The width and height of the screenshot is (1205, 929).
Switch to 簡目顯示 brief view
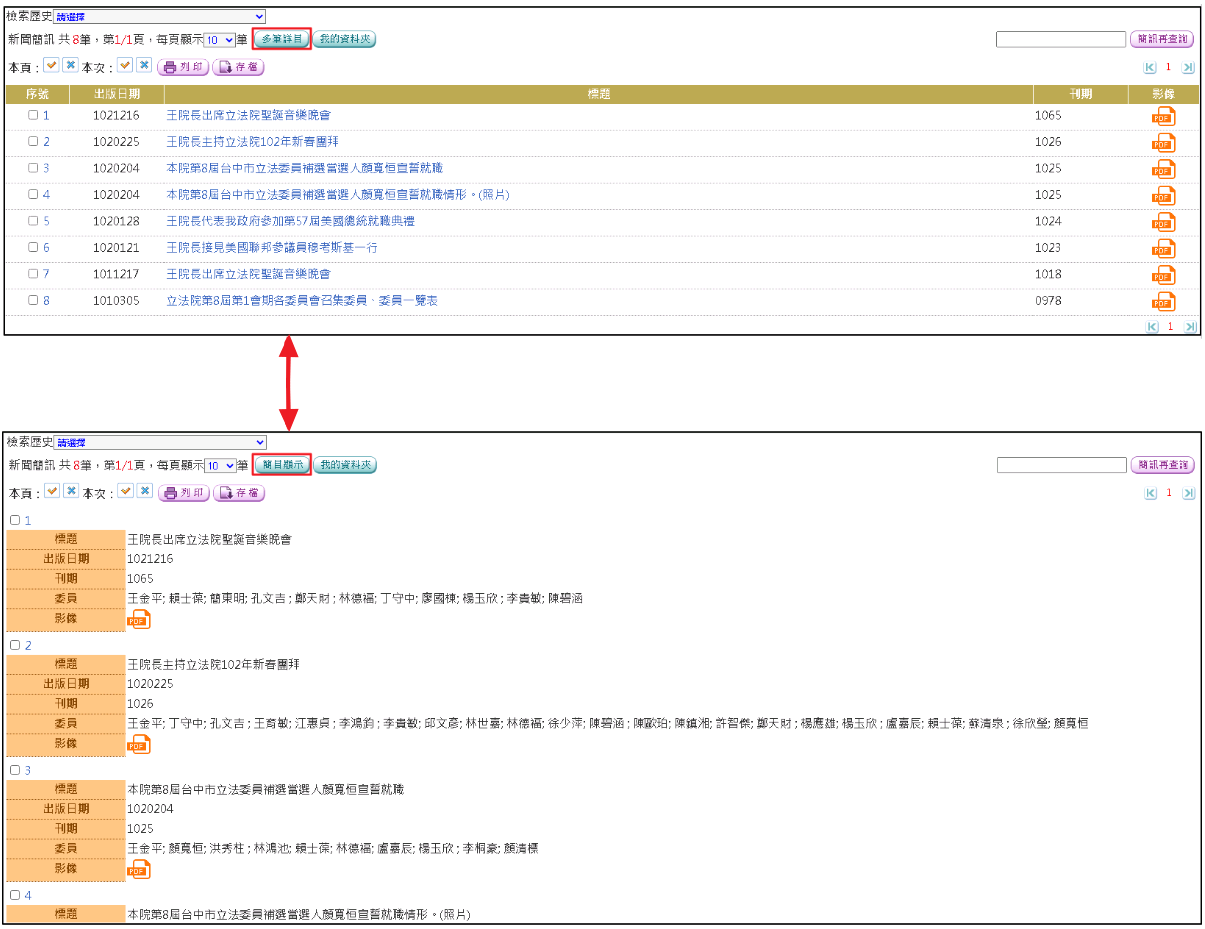coord(281,465)
